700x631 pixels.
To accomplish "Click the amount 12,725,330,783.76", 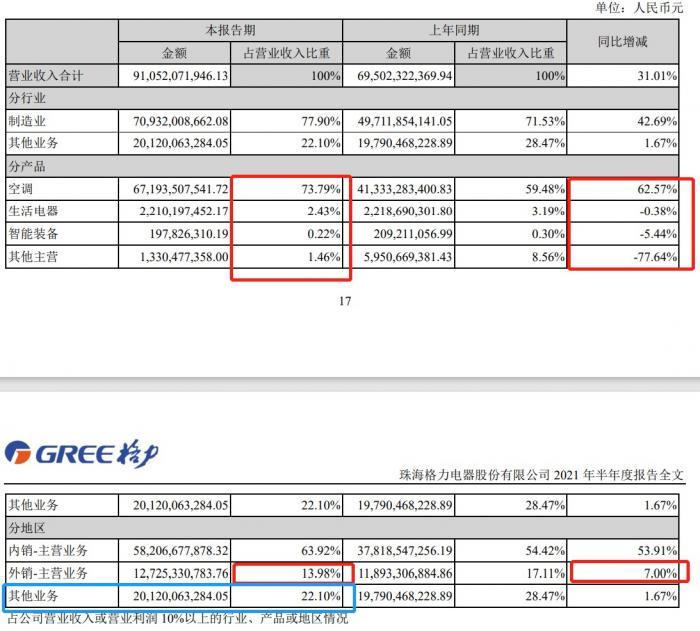I will pos(181,573).
